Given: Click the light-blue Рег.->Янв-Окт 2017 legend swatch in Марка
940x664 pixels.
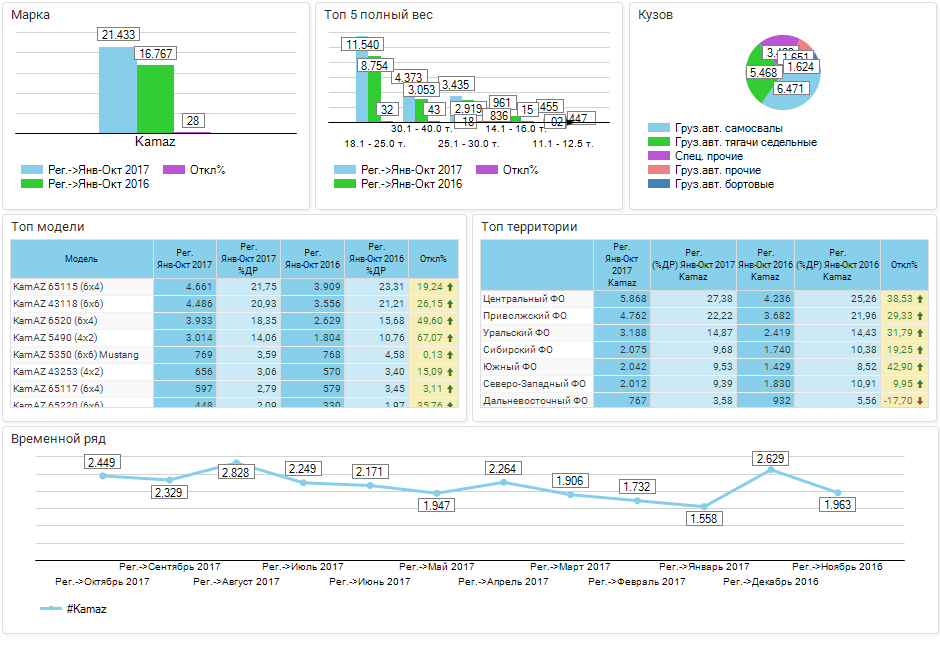Looking at the screenshot, I should point(32,170).
